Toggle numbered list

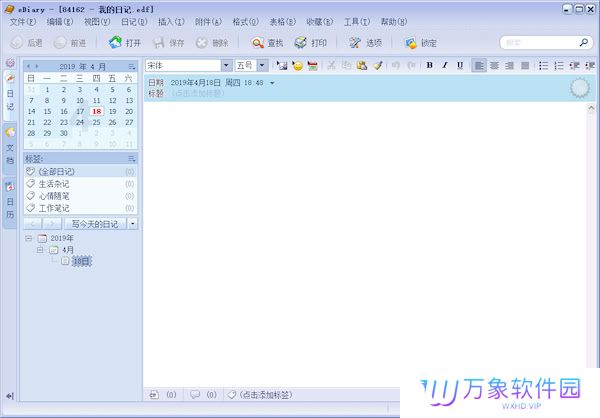click(x=559, y=65)
